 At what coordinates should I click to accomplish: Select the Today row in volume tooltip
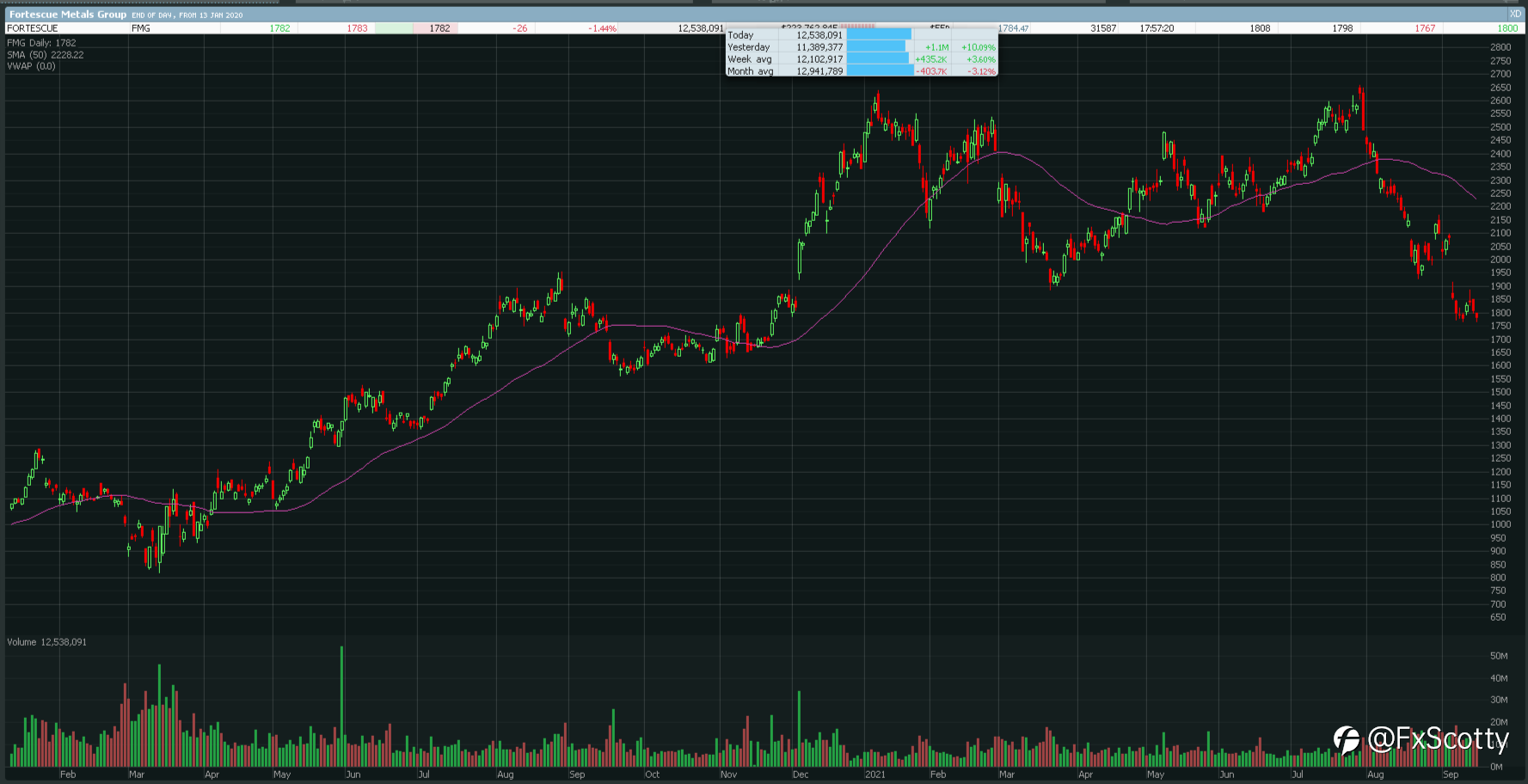(x=862, y=35)
